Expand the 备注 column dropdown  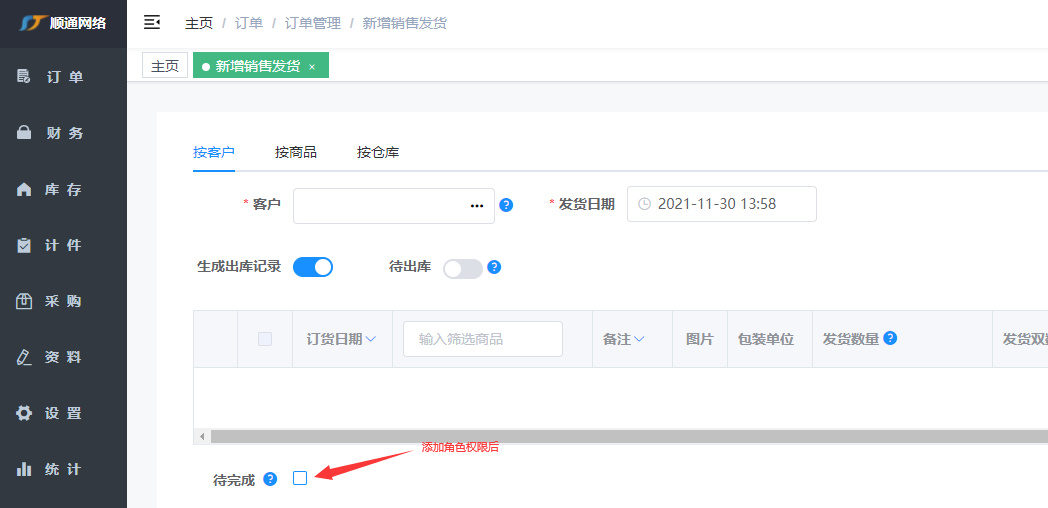point(639,339)
